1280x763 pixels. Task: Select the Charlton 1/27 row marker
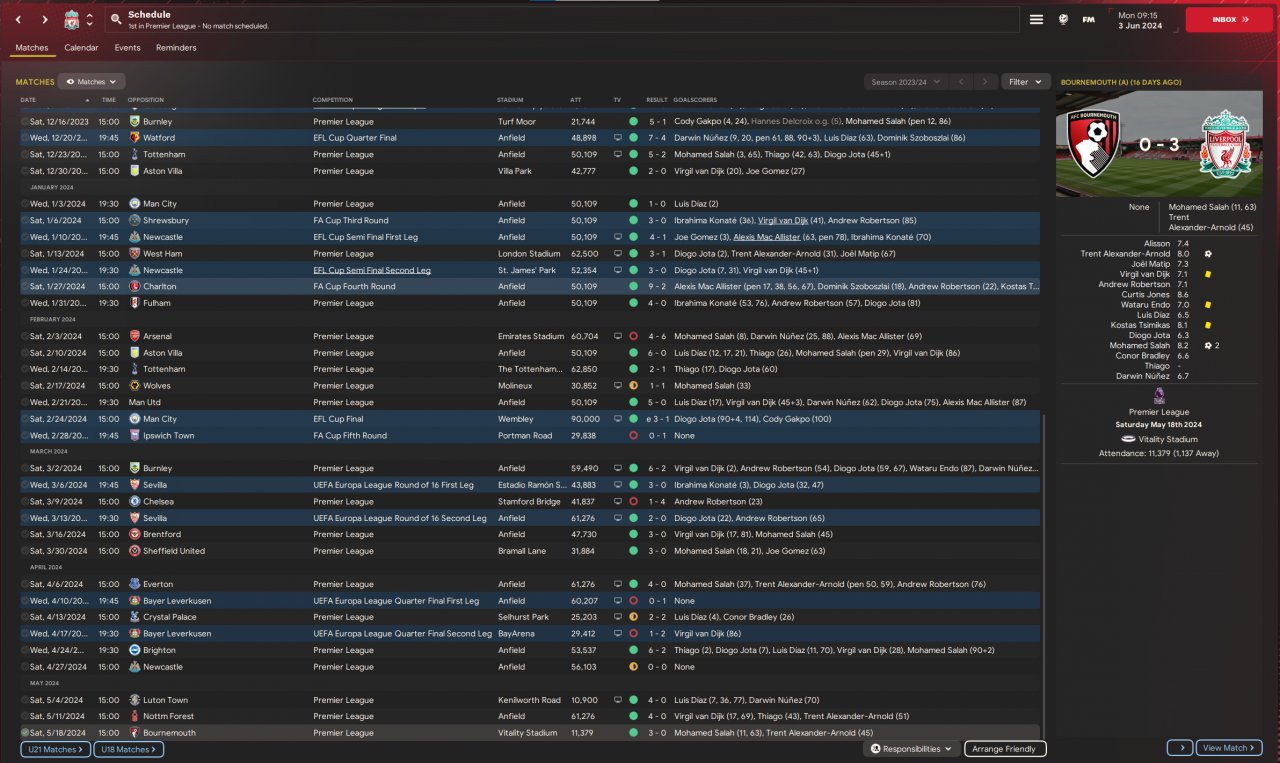25,286
